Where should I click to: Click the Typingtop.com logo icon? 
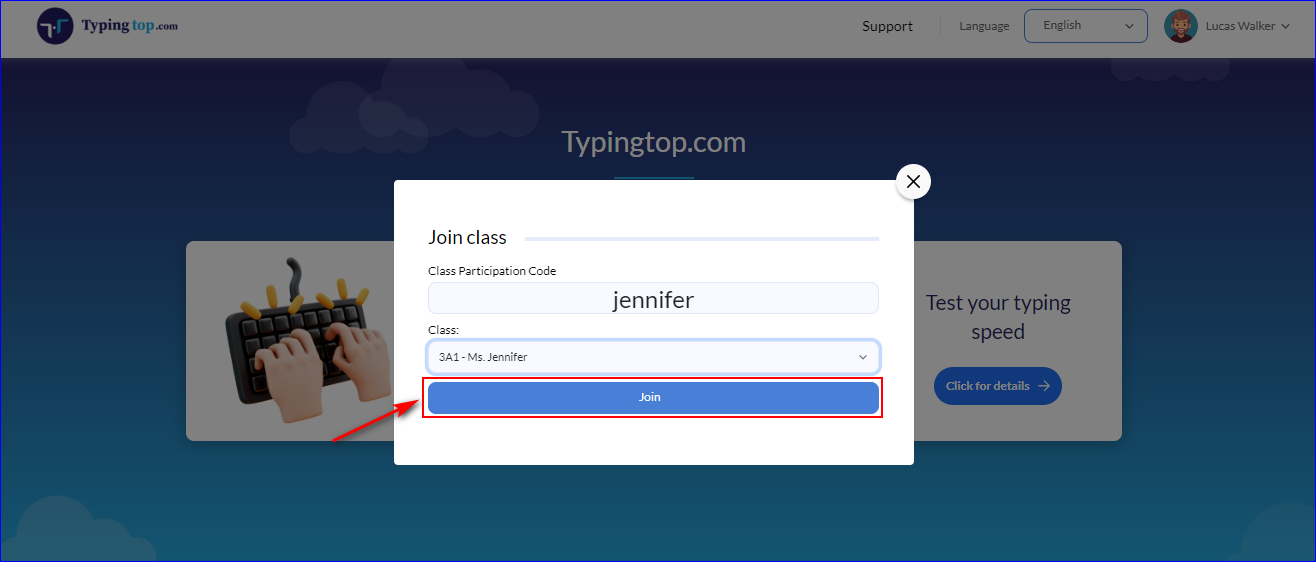point(55,27)
